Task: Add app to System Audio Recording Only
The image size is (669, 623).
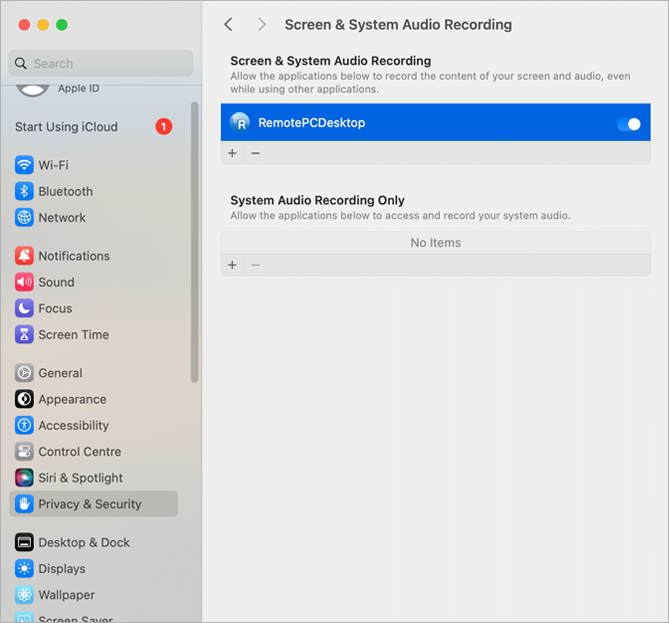Action: (x=233, y=265)
